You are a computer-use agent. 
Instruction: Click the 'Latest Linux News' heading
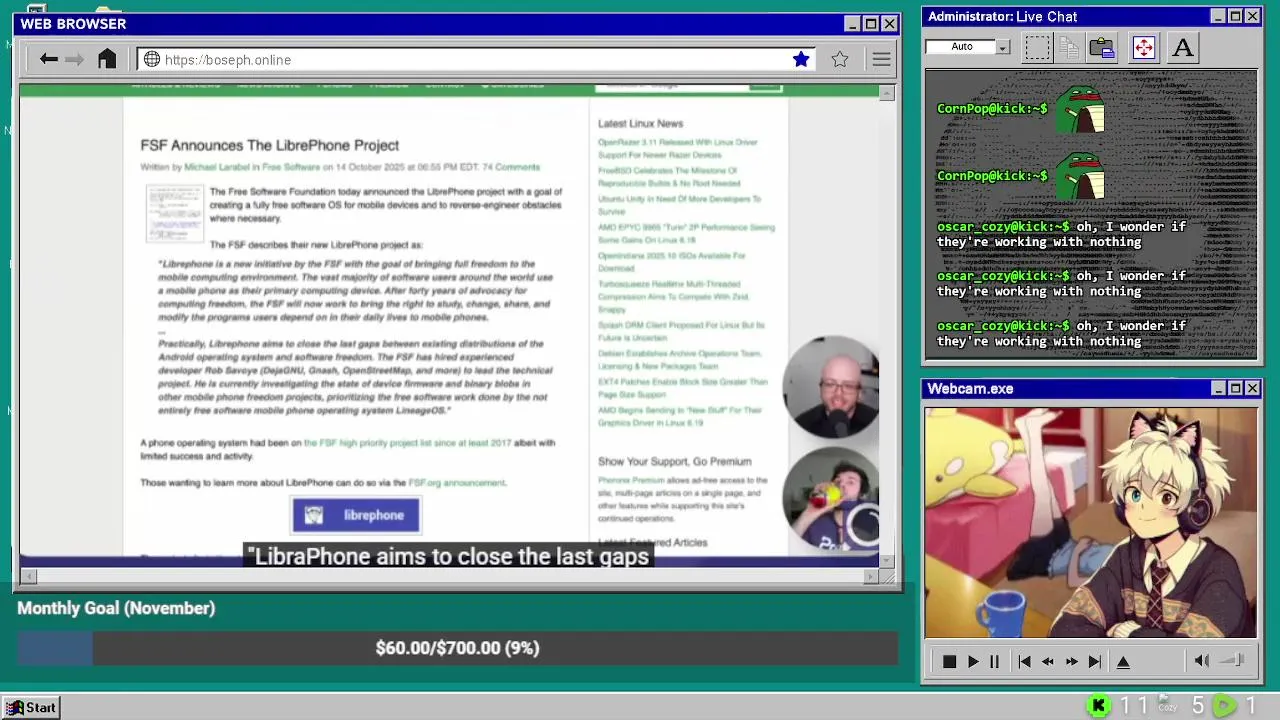tap(640, 123)
